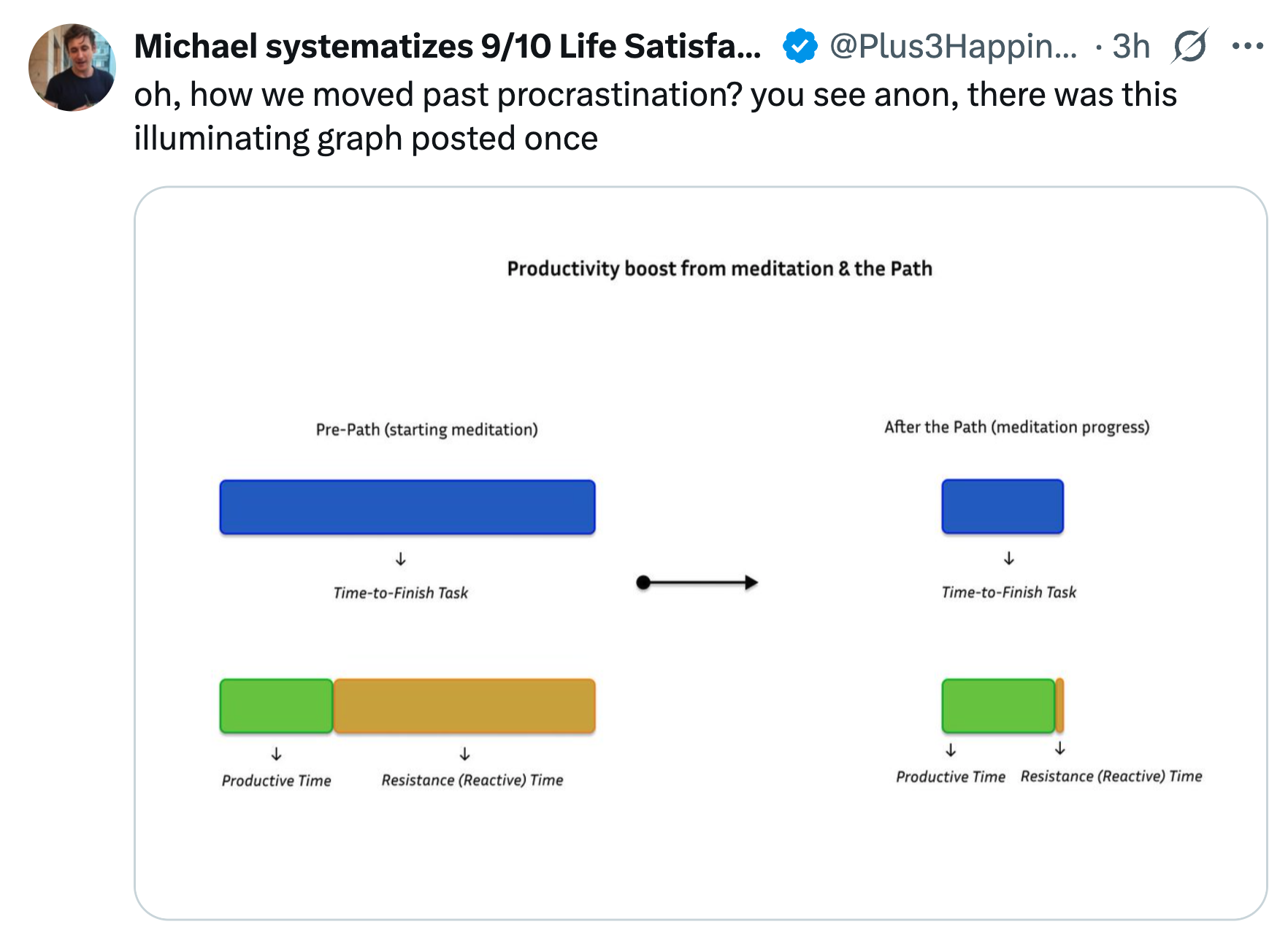Click the "Time-to-Finish Task" label under After the Path
1288x927 pixels.
coord(1008,592)
